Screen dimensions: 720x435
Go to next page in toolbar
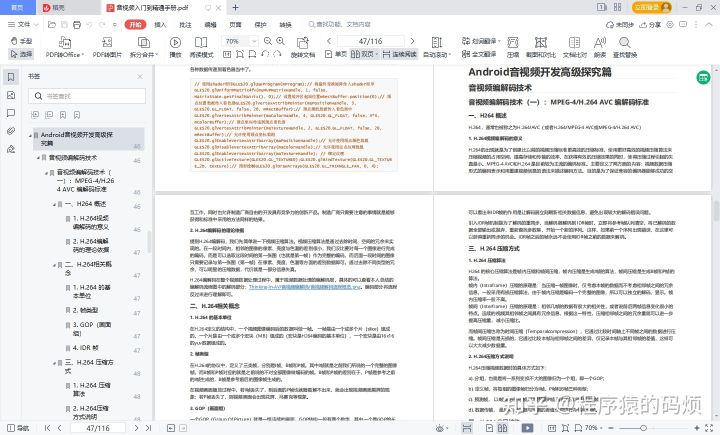412,41
